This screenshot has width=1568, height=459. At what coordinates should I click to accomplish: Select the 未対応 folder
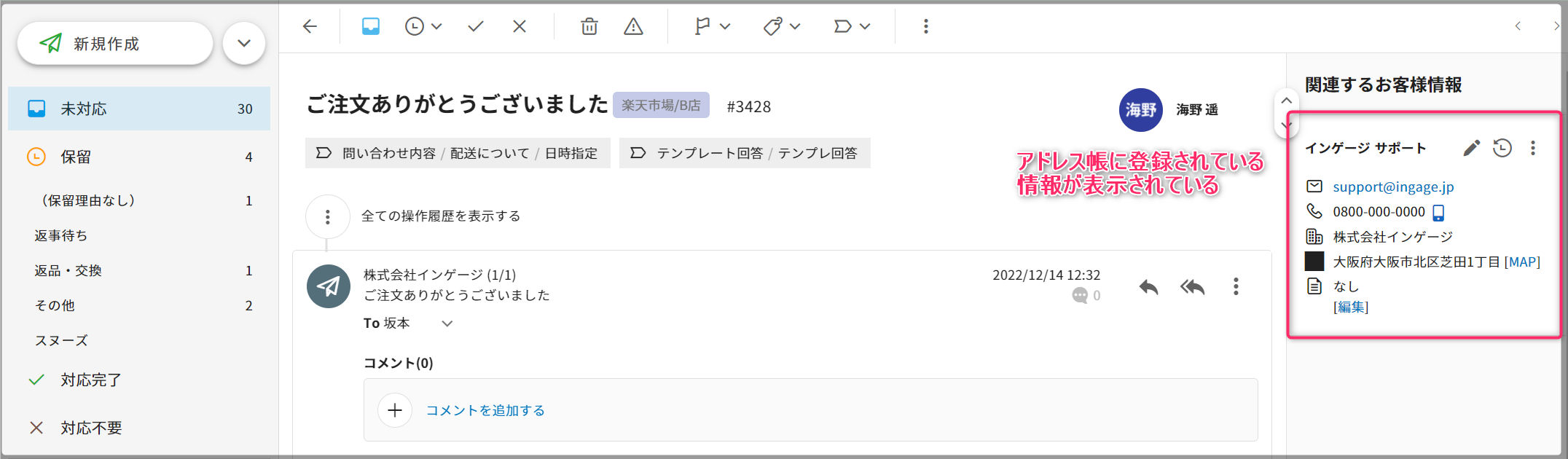(138, 109)
